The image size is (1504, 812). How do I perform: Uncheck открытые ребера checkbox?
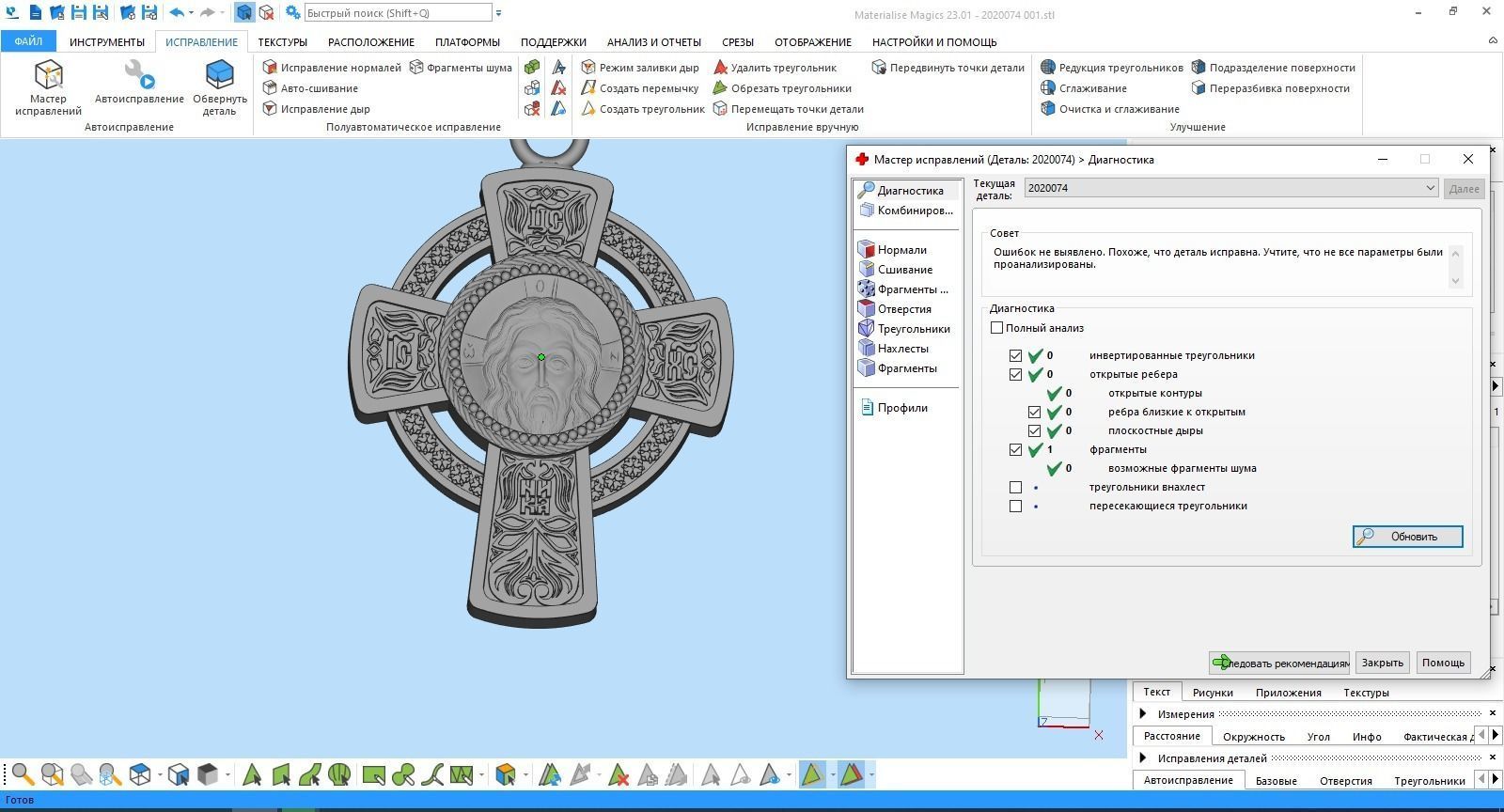(1015, 375)
